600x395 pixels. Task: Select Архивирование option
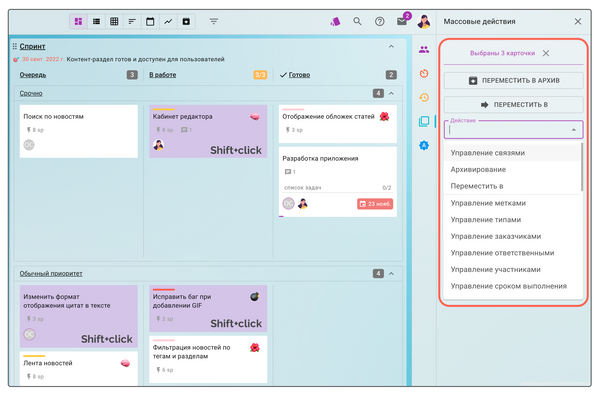[512, 170]
